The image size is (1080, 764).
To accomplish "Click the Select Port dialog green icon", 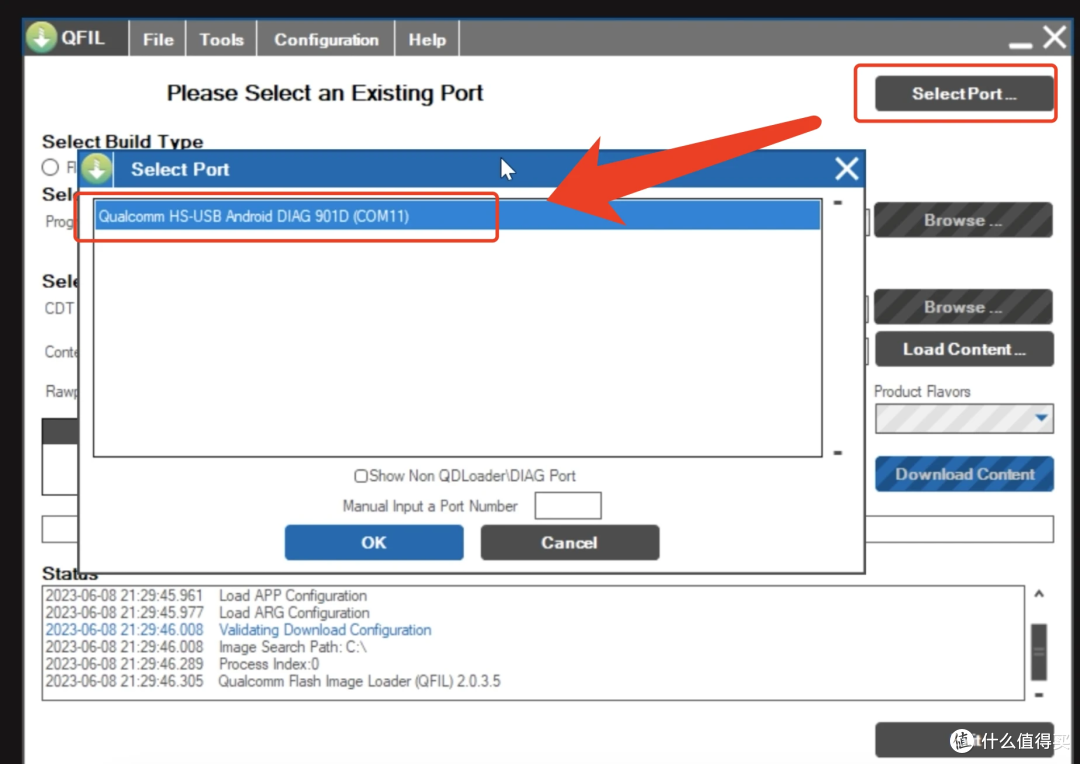I will click(x=96, y=169).
